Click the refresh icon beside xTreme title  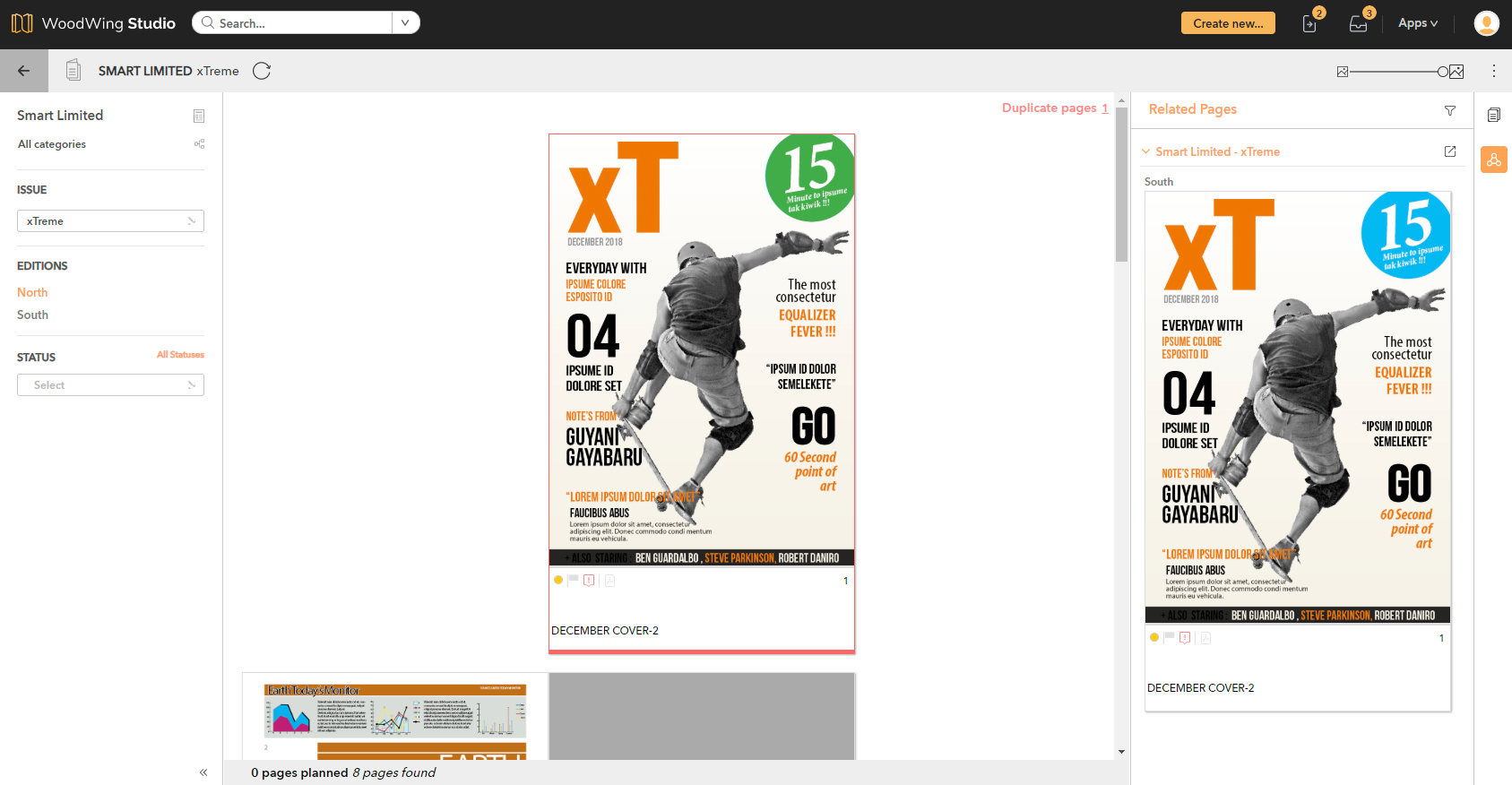coord(262,71)
